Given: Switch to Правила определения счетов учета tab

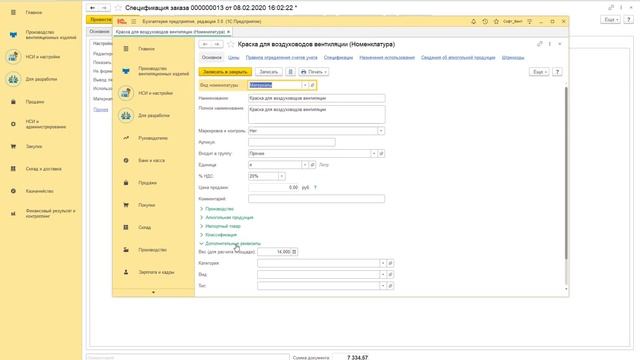Looking at the screenshot, I should pos(282,58).
